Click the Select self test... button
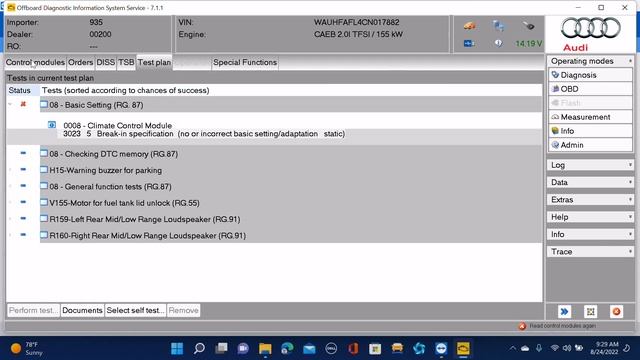 [136, 311]
